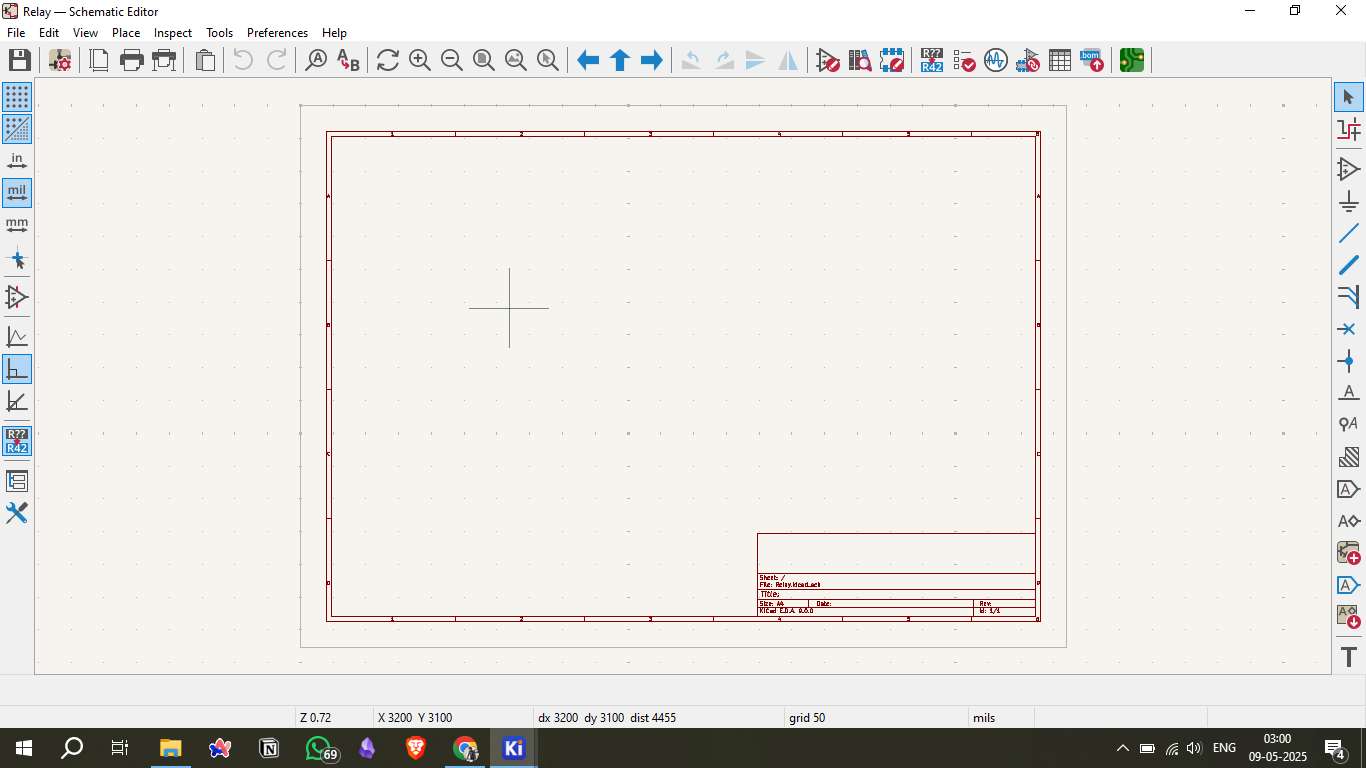Choose the Draw Wire tool
Viewport: 1366px width, 768px height.
[1349, 233]
